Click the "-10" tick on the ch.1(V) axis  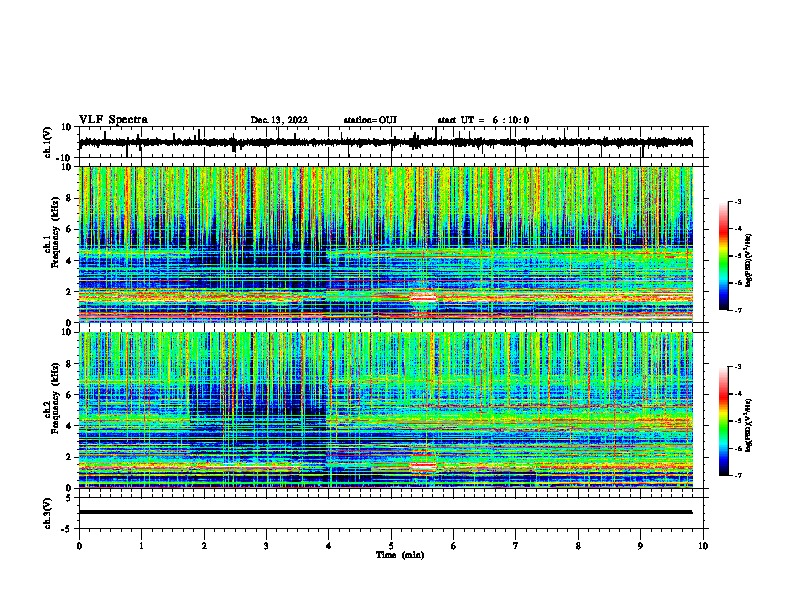point(65,158)
